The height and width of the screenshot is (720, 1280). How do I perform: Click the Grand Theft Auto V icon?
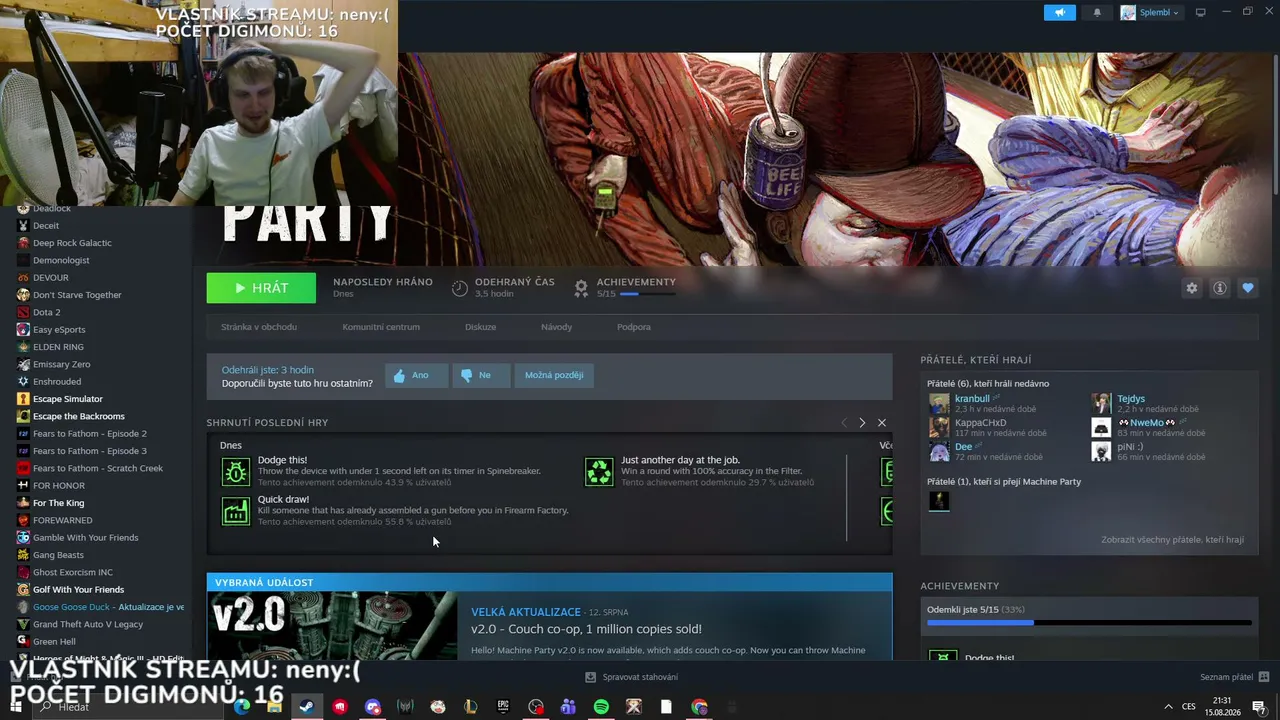[x=23, y=624]
